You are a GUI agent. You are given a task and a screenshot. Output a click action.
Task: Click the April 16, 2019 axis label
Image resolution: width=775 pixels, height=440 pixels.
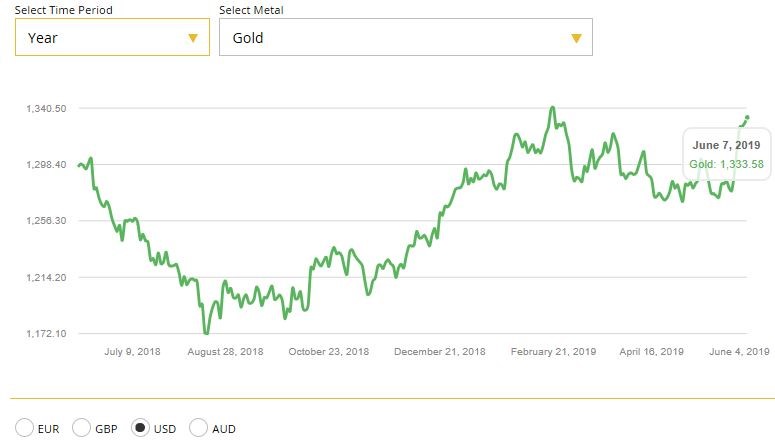point(651,352)
